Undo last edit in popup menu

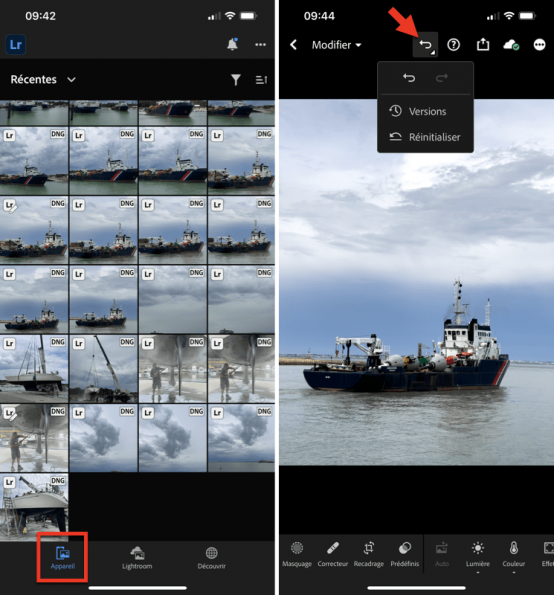coord(409,78)
